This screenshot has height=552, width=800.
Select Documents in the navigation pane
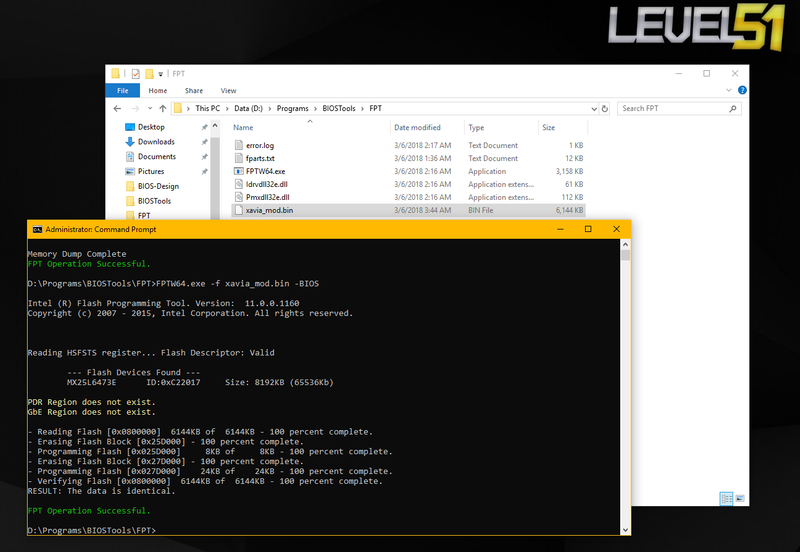(x=157, y=157)
